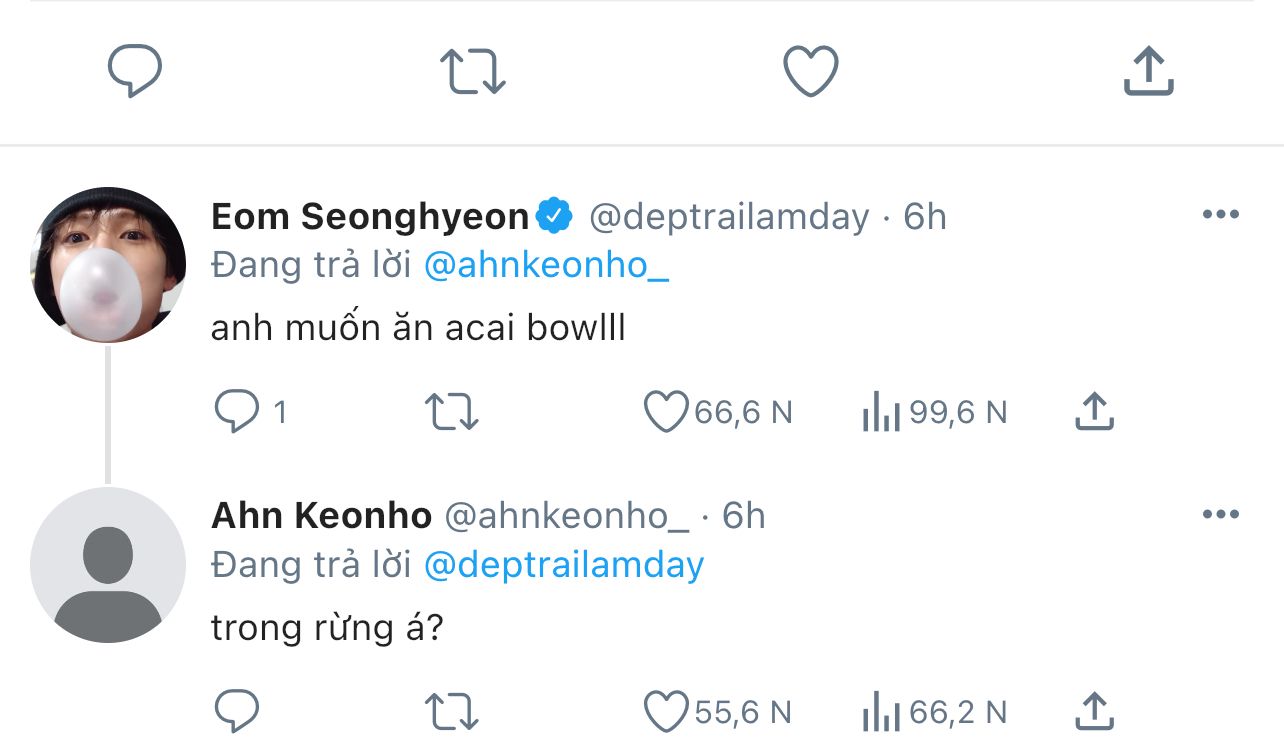Share the main tweet at top
The image size is (1284, 750).
pos(1148,72)
